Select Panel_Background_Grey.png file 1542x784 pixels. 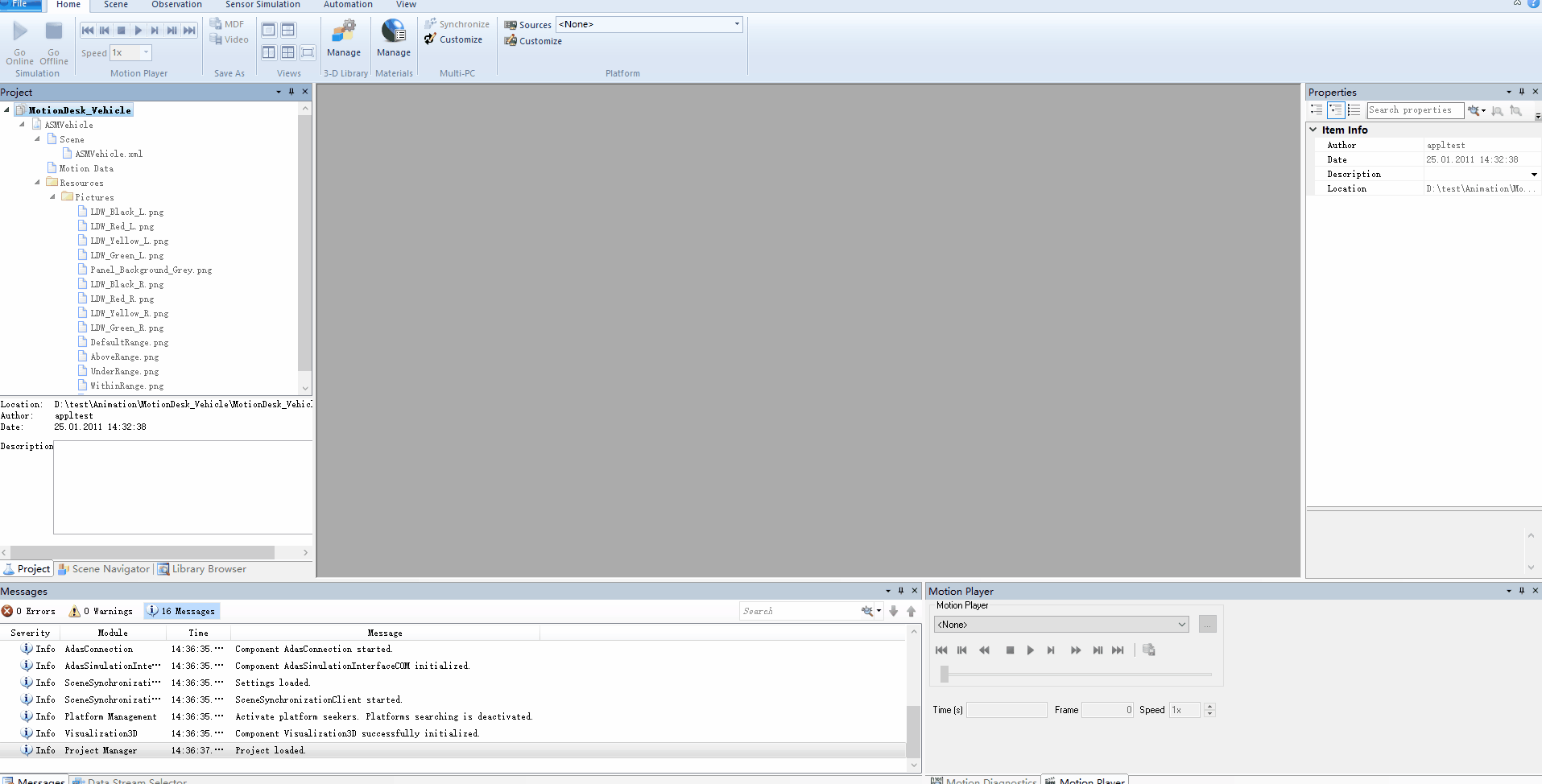pyautogui.click(x=151, y=270)
